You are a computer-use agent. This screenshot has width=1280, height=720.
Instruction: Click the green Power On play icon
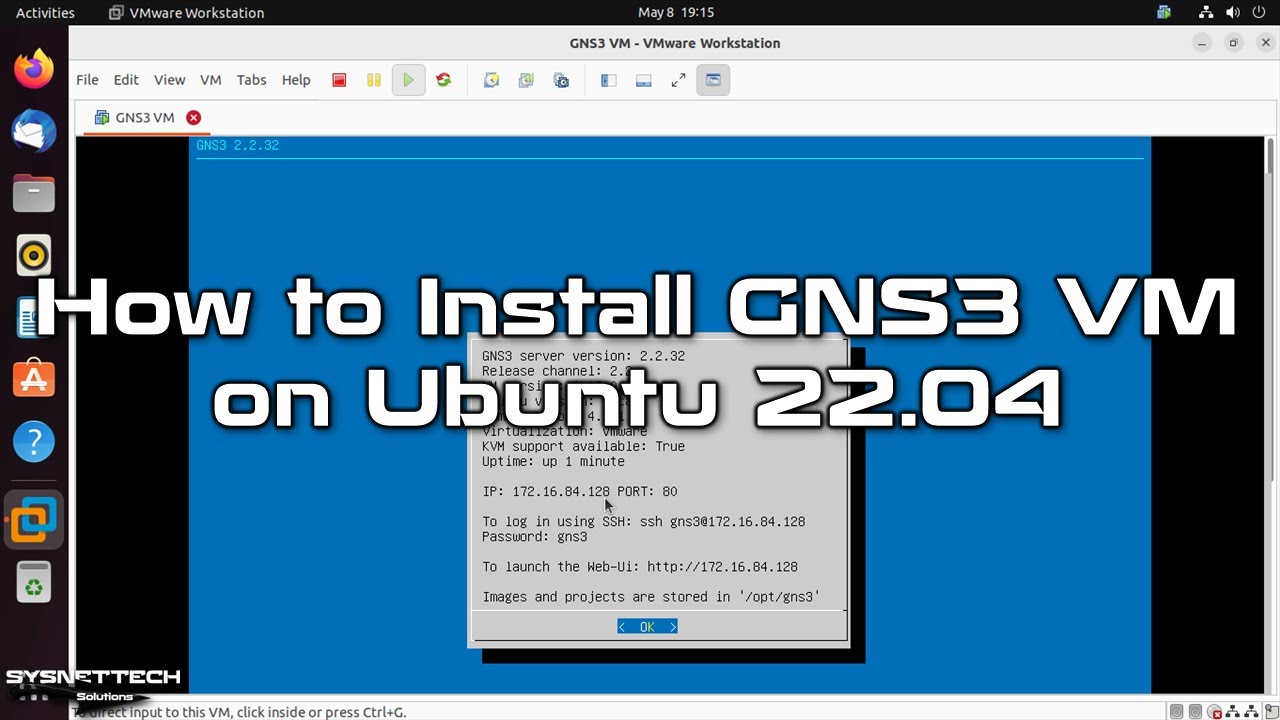tap(408, 80)
